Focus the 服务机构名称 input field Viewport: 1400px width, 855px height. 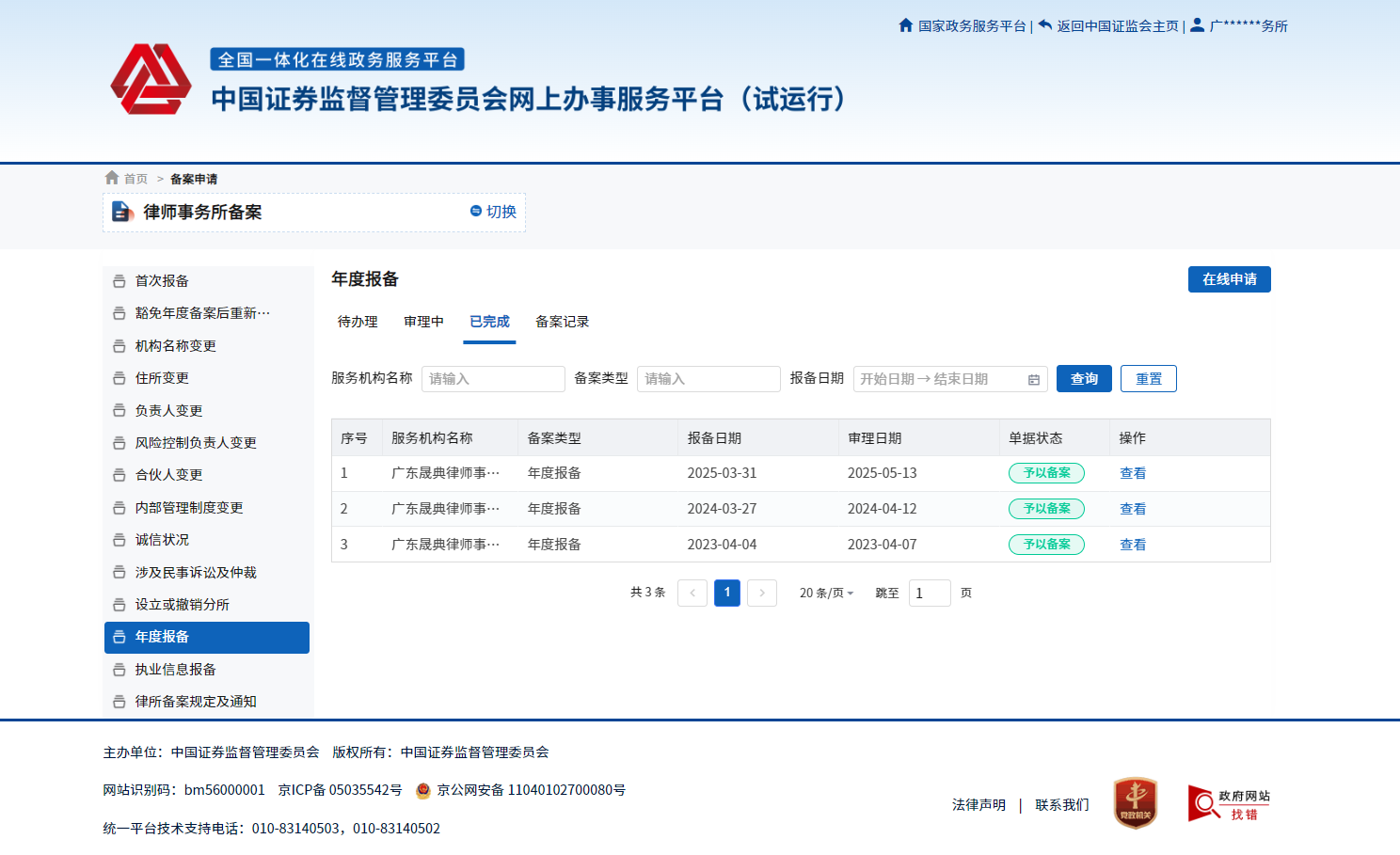(x=493, y=379)
